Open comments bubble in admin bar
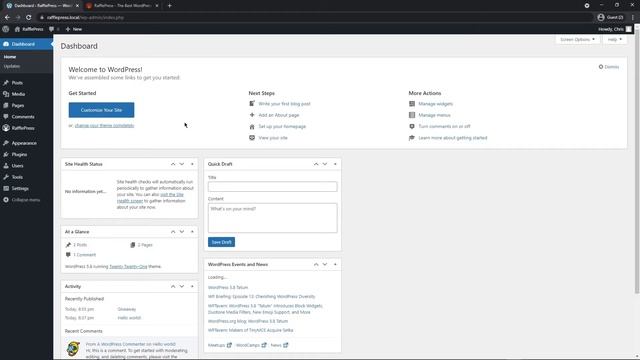The width and height of the screenshot is (640, 360). [x=54, y=29]
